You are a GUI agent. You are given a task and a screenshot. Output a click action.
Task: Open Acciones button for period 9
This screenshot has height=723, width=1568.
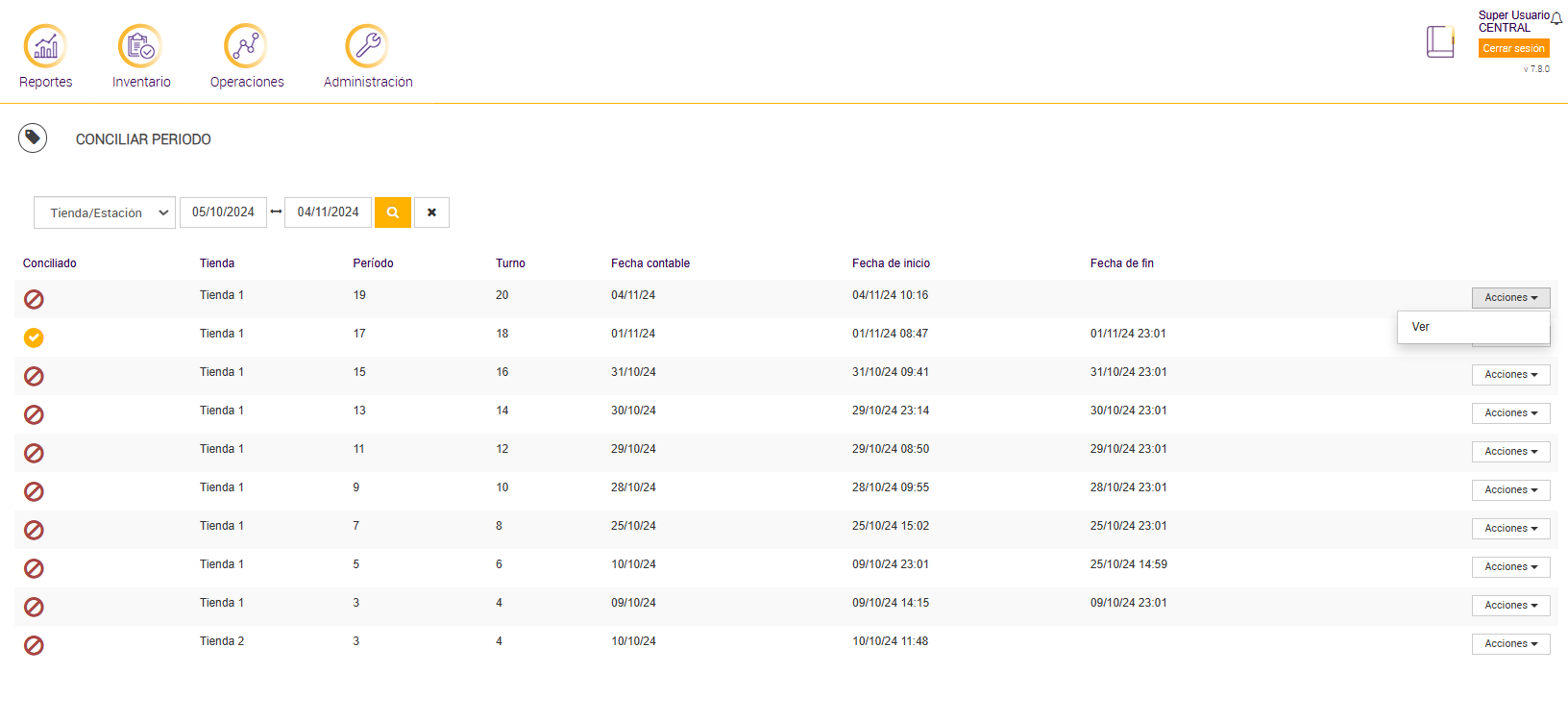[1510, 490]
